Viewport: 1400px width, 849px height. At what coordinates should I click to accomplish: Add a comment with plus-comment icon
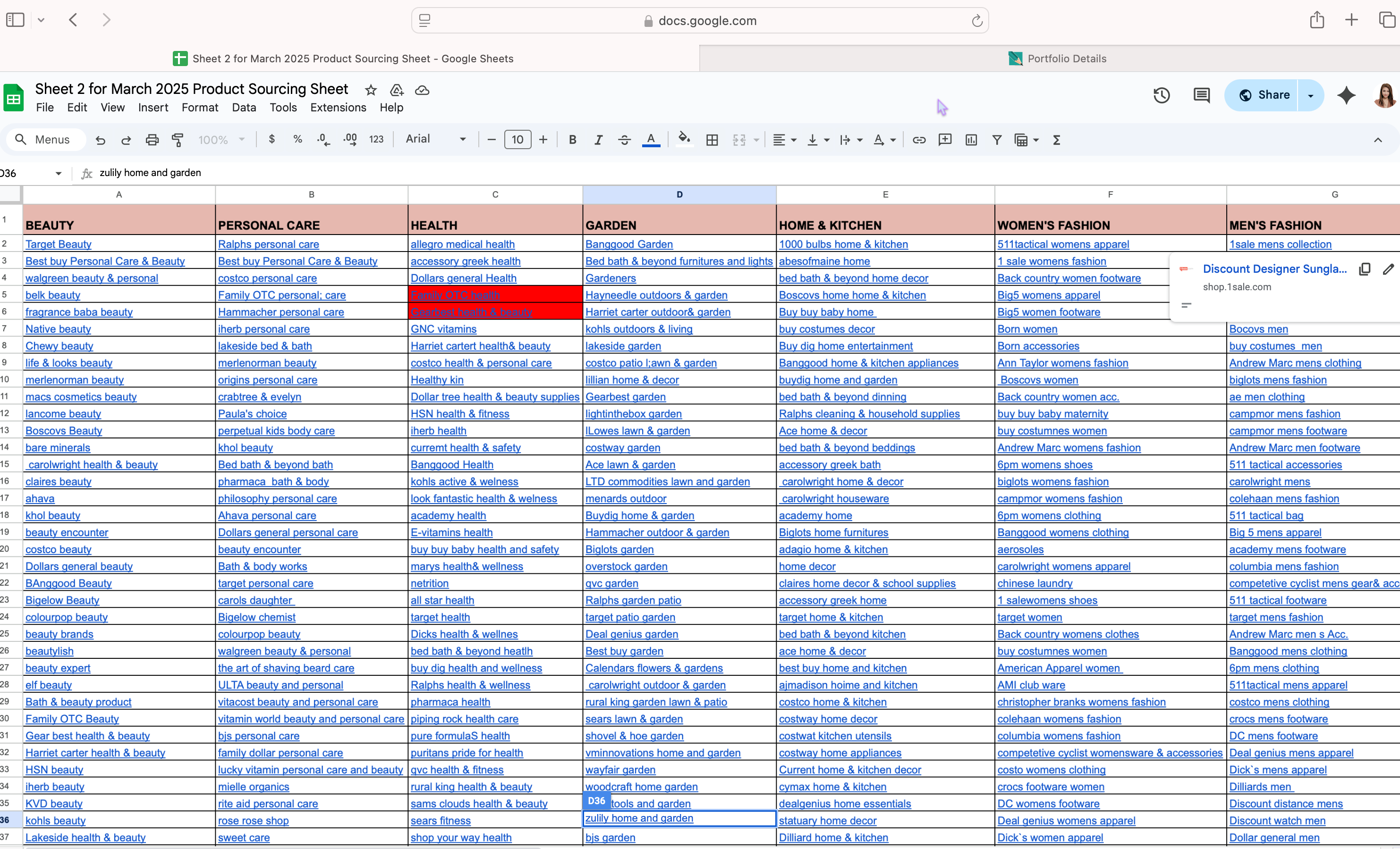(945, 140)
